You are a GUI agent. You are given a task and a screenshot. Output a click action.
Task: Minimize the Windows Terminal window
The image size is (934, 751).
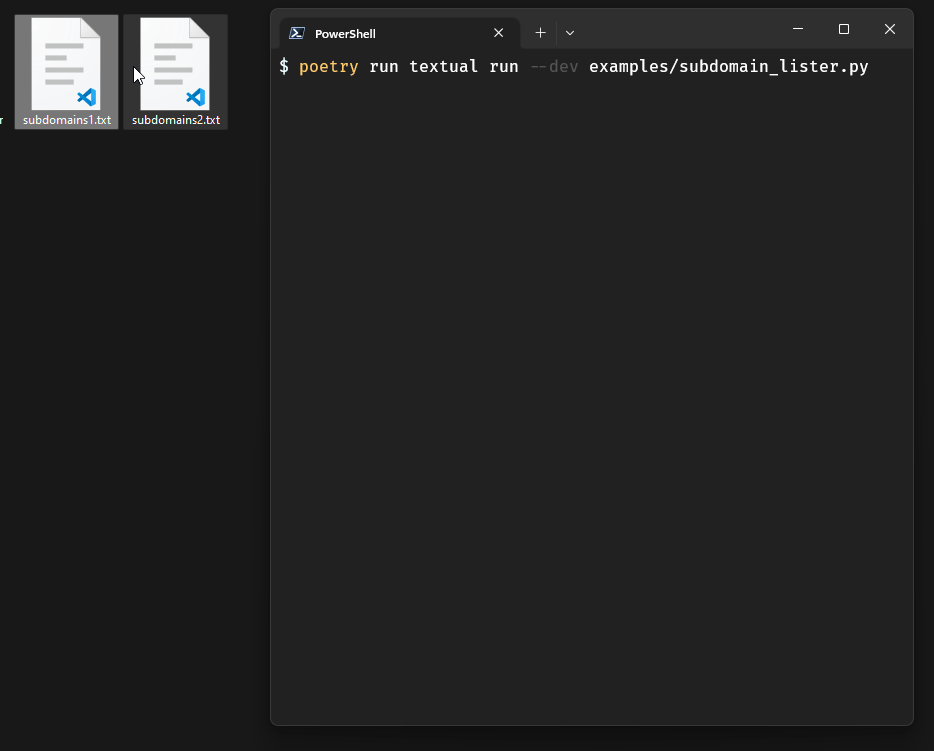tap(797, 29)
